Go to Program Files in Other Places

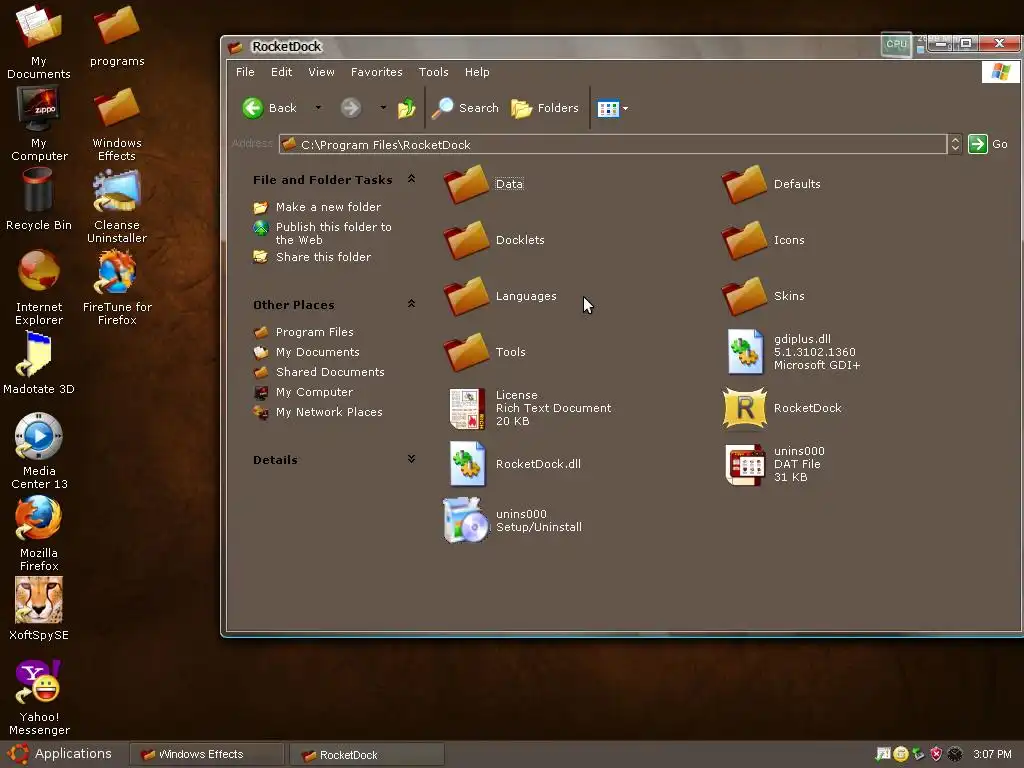coord(314,332)
